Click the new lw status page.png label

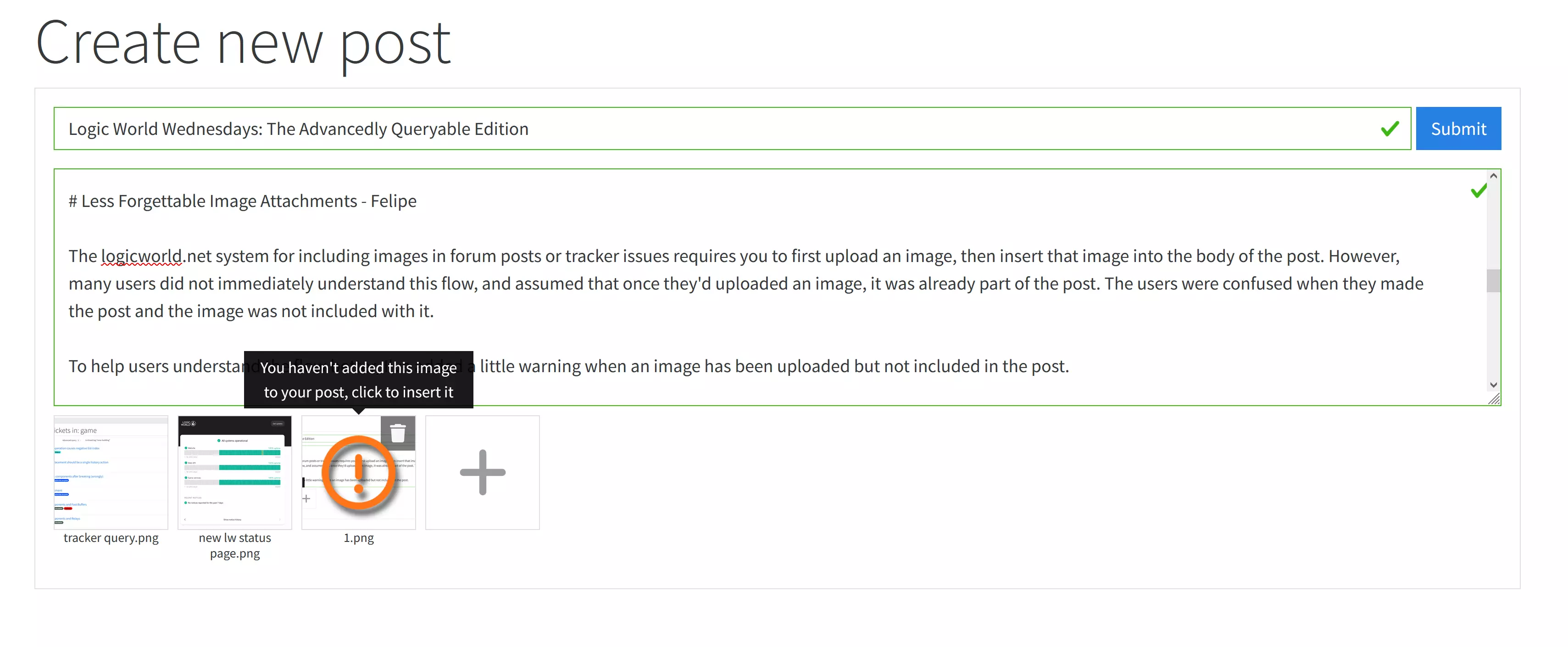[234, 545]
